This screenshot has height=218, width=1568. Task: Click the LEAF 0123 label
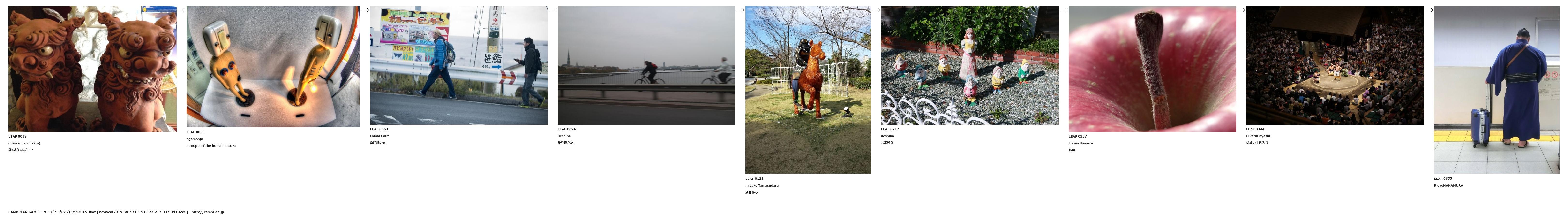(755, 179)
